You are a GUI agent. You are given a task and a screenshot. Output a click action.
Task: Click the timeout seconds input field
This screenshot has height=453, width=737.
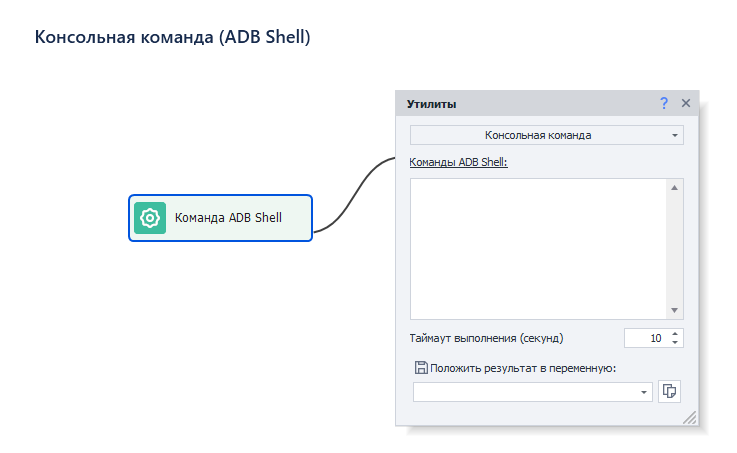click(x=644, y=338)
